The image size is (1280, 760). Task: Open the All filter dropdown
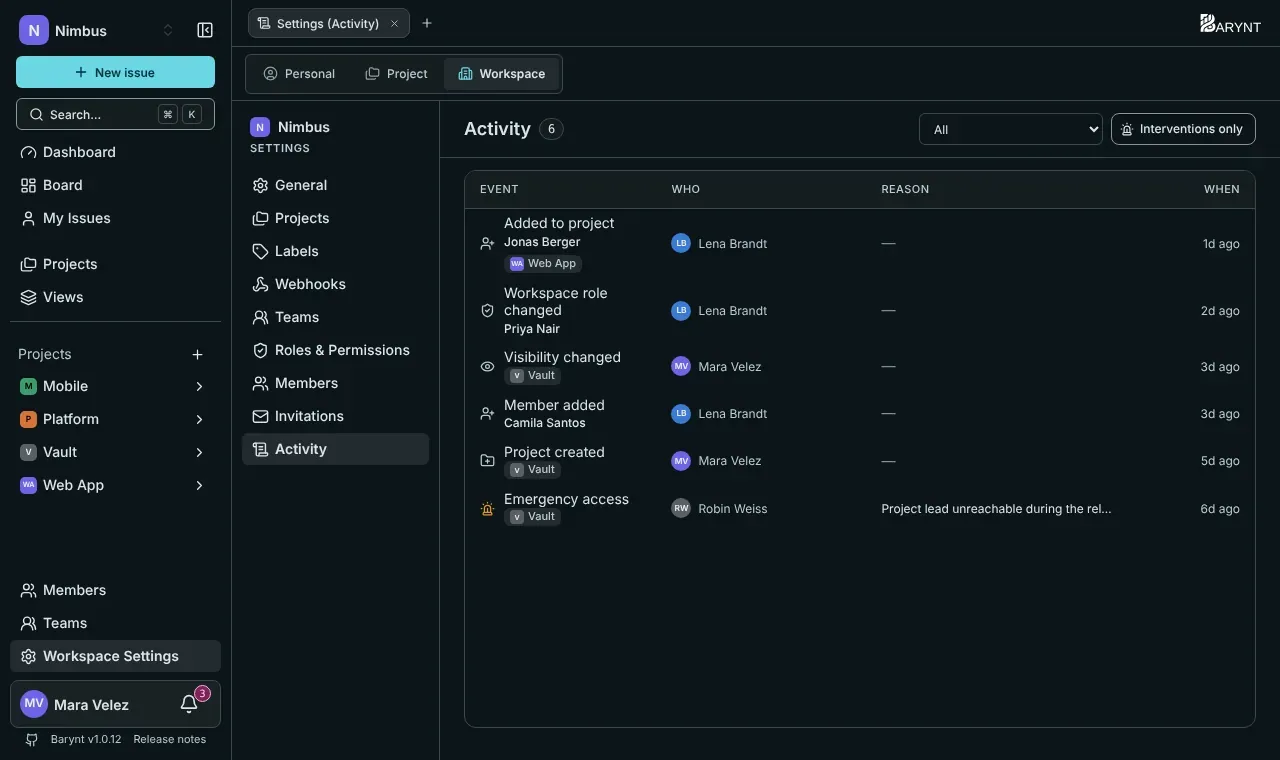1011,129
